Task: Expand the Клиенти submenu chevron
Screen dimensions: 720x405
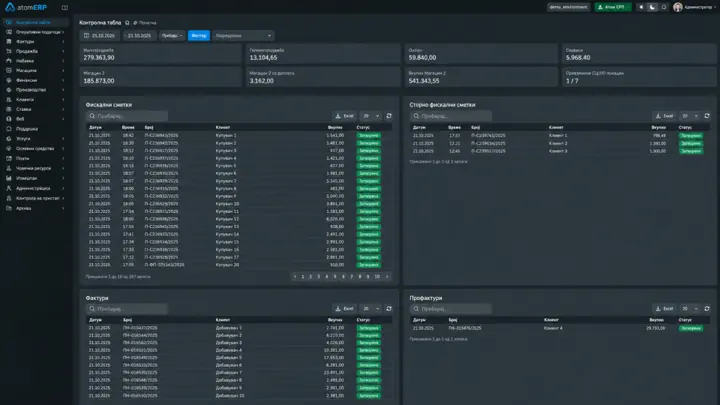Action: 63,100
